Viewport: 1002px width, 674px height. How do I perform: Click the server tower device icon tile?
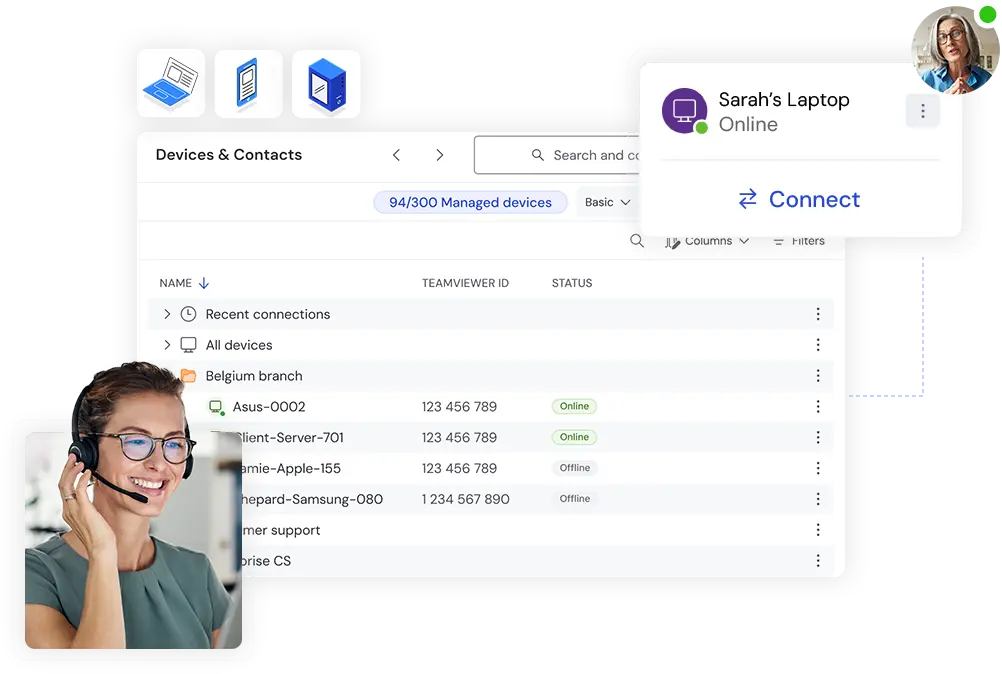326,84
